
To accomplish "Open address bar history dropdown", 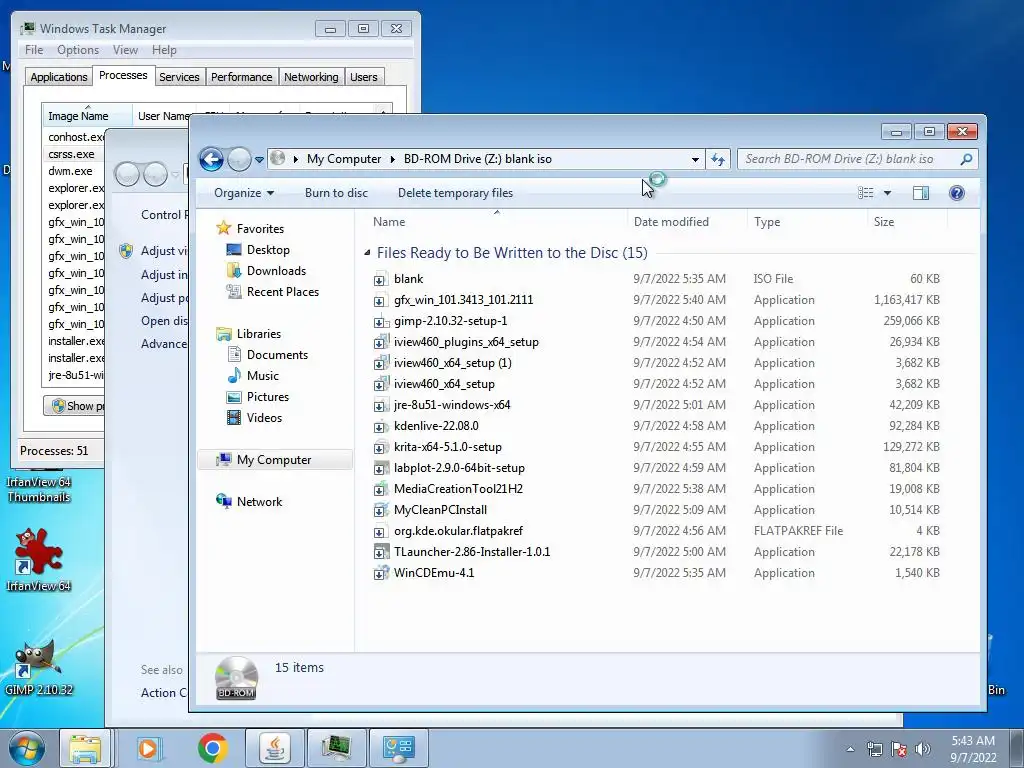I will pyautogui.click(x=696, y=159).
